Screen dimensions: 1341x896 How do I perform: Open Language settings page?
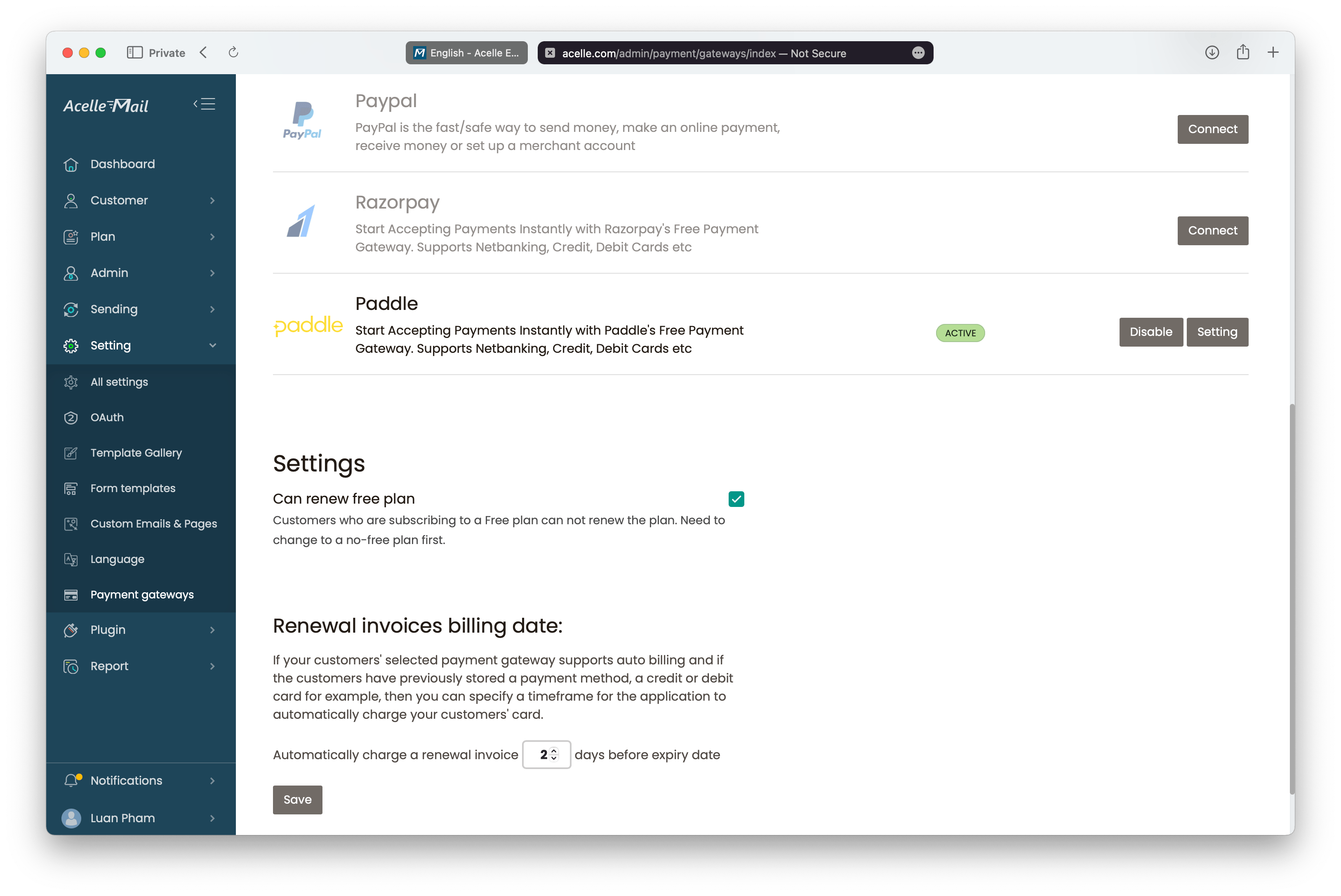(117, 558)
